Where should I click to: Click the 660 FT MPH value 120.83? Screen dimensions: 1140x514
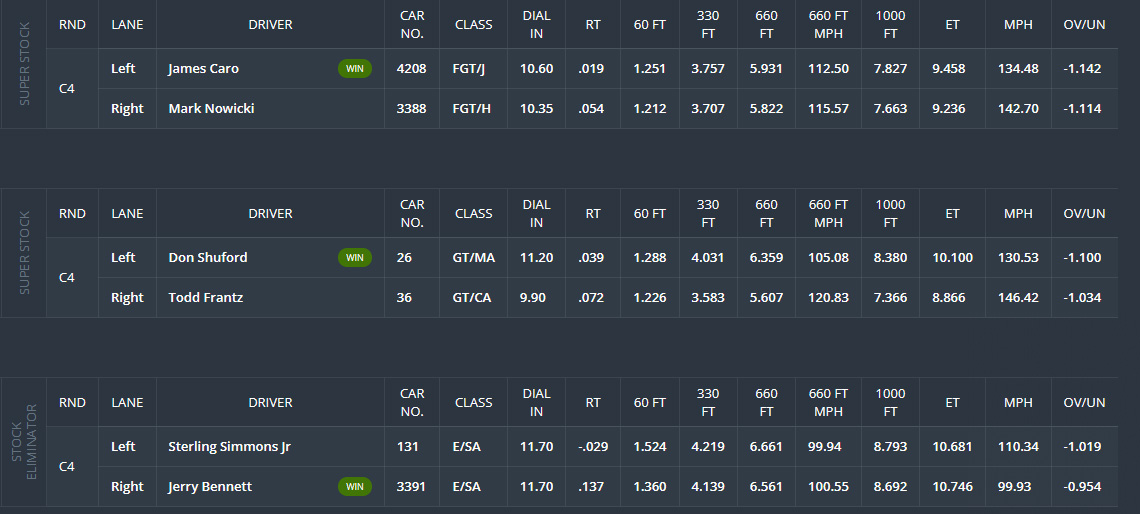click(x=828, y=298)
